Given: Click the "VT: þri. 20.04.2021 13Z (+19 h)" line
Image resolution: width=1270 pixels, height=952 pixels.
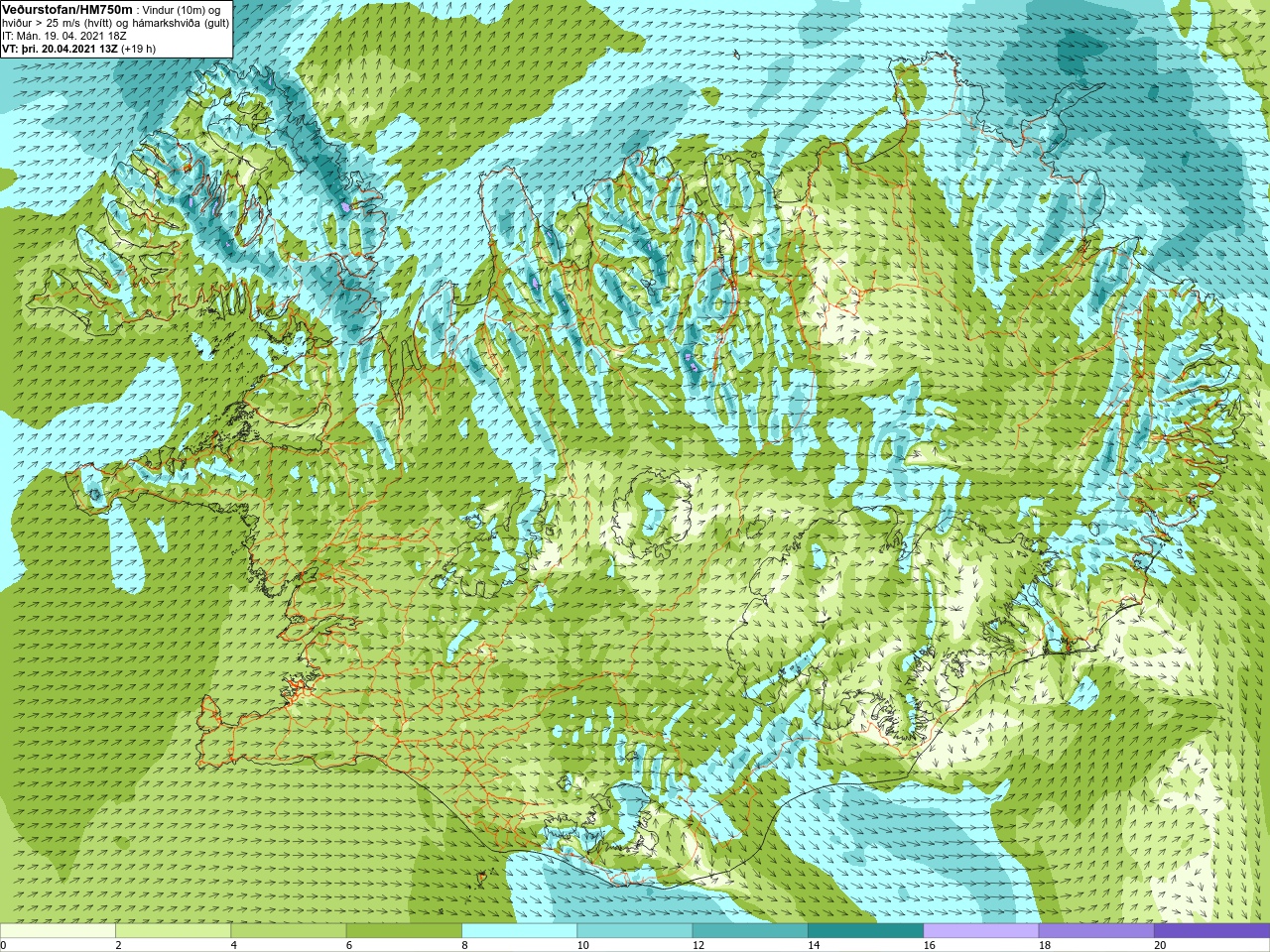Looking at the screenshot, I should click(x=78, y=49).
